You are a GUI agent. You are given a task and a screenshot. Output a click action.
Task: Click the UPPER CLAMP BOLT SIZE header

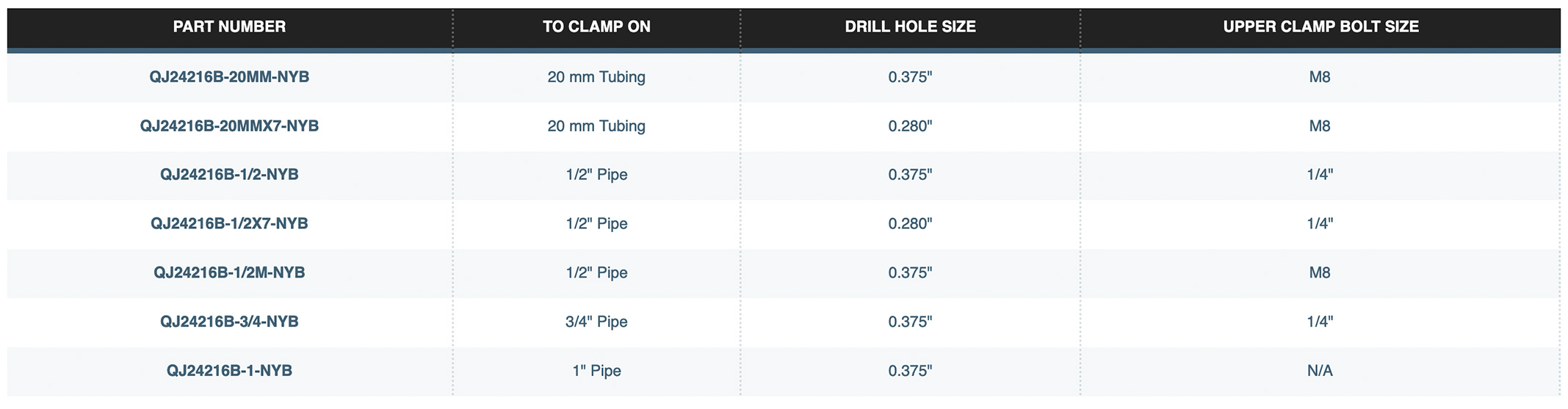pyautogui.click(x=1320, y=27)
